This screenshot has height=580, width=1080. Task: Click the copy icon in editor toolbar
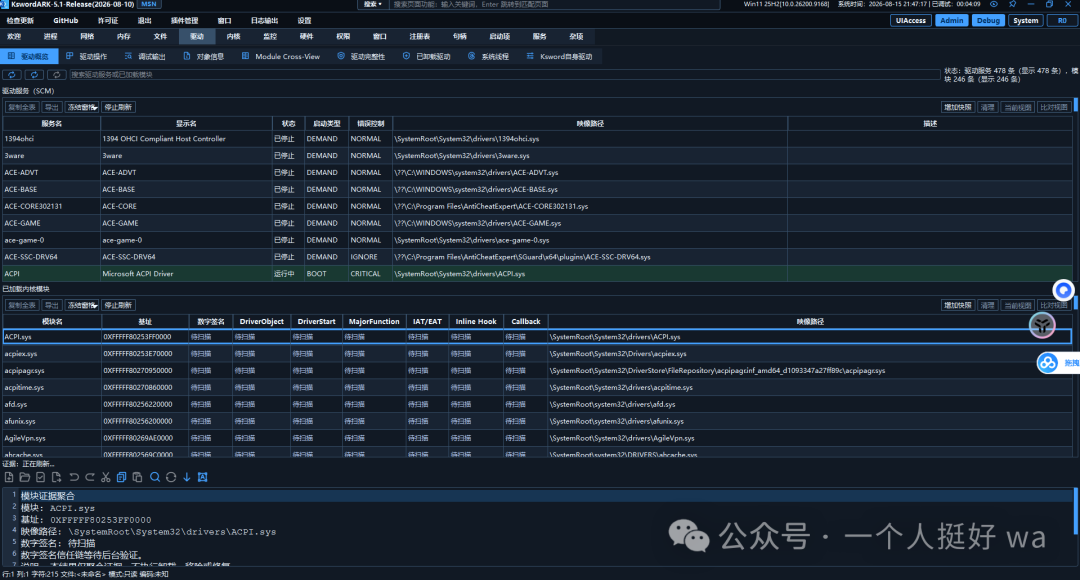[x=121, y=477]
